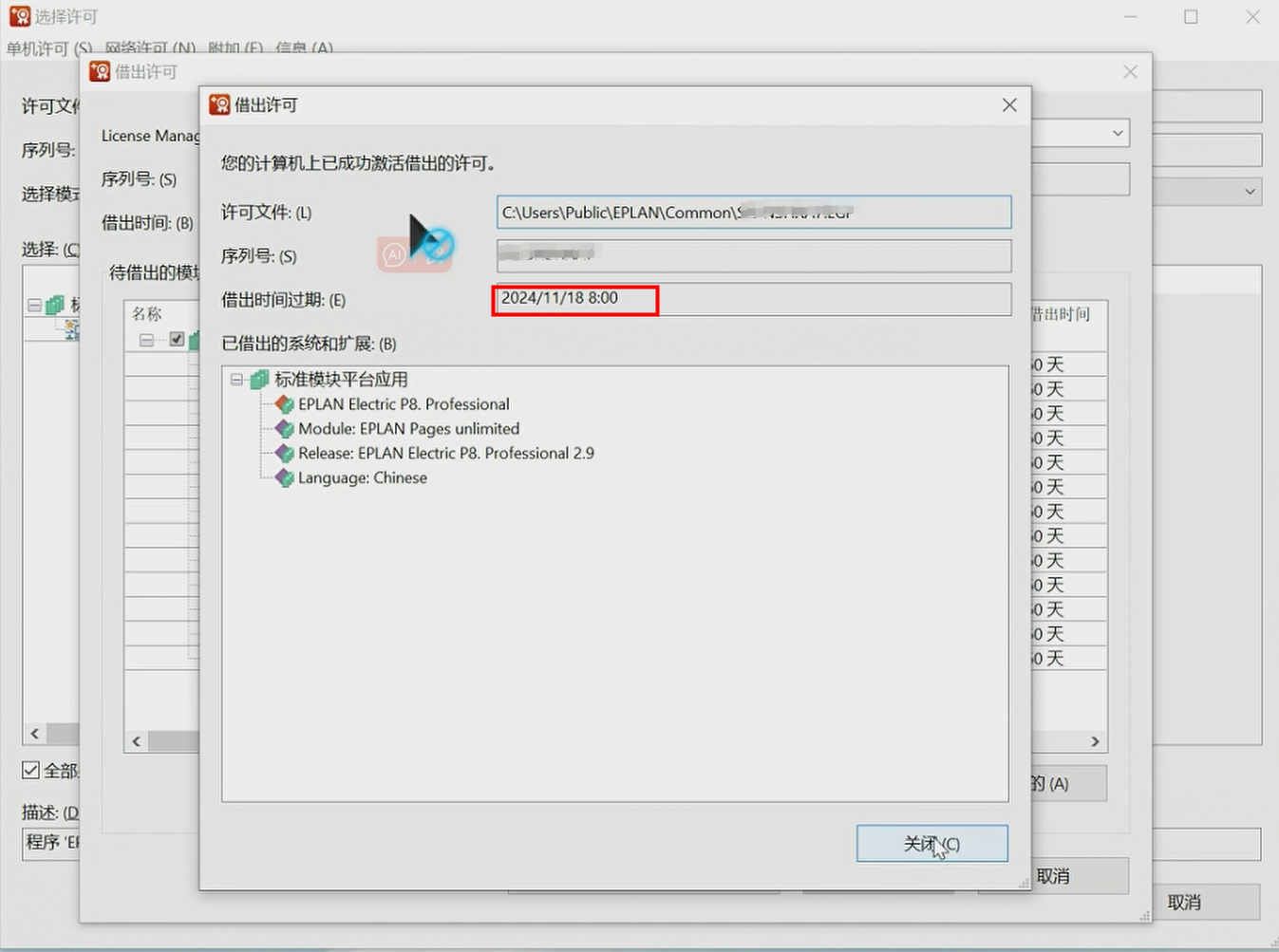Minimize the 选择许可 window
The height and width of the screenshot is (952, 1279).
tap(1131, 17)
